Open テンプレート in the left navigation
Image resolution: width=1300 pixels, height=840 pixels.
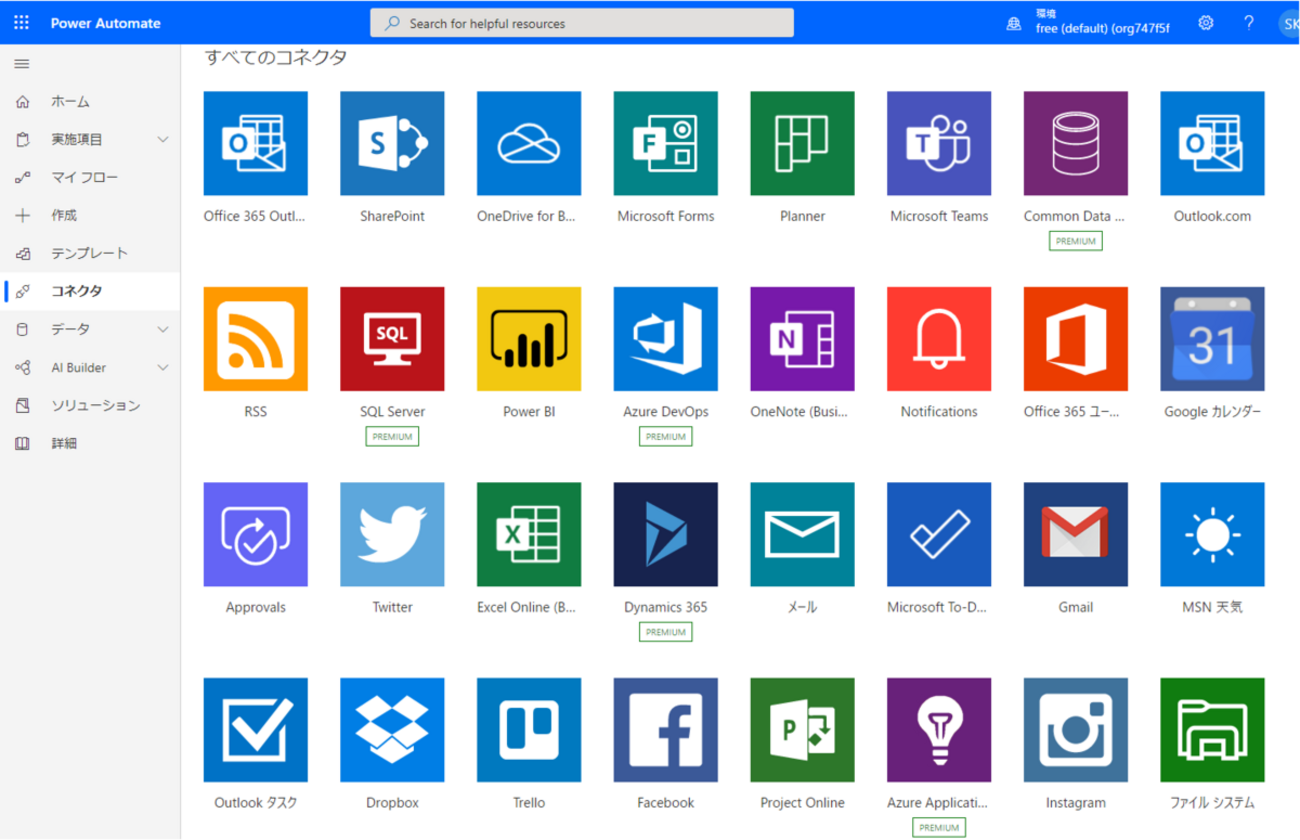click(x=89, y=254)
